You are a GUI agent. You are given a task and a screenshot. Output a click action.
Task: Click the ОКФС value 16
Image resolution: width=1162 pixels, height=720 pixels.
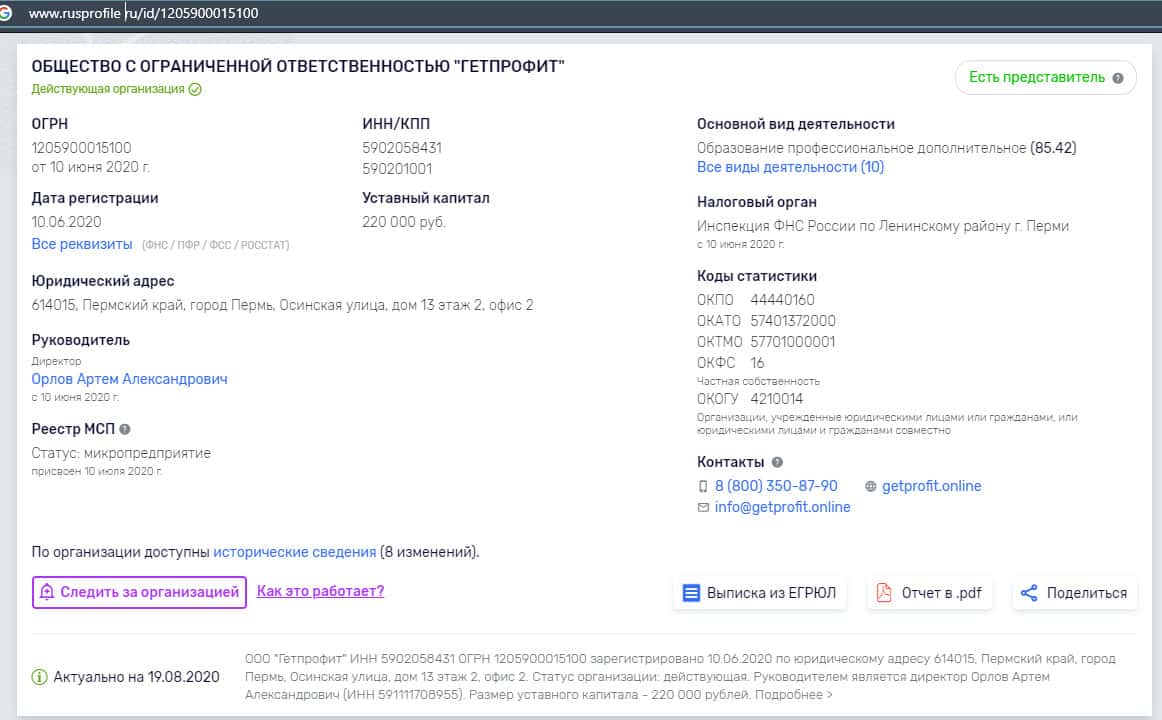(757, 363)
